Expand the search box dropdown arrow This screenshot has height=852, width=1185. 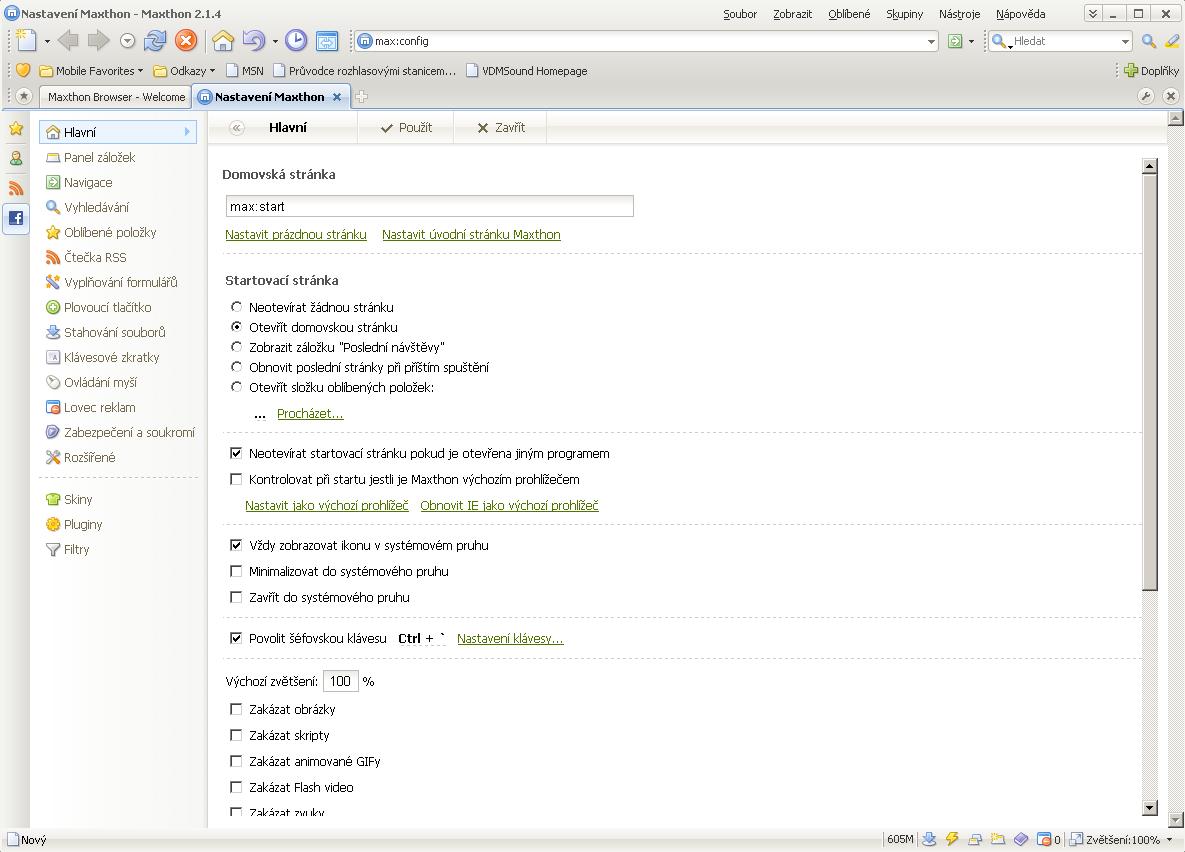pos(1125,42)
